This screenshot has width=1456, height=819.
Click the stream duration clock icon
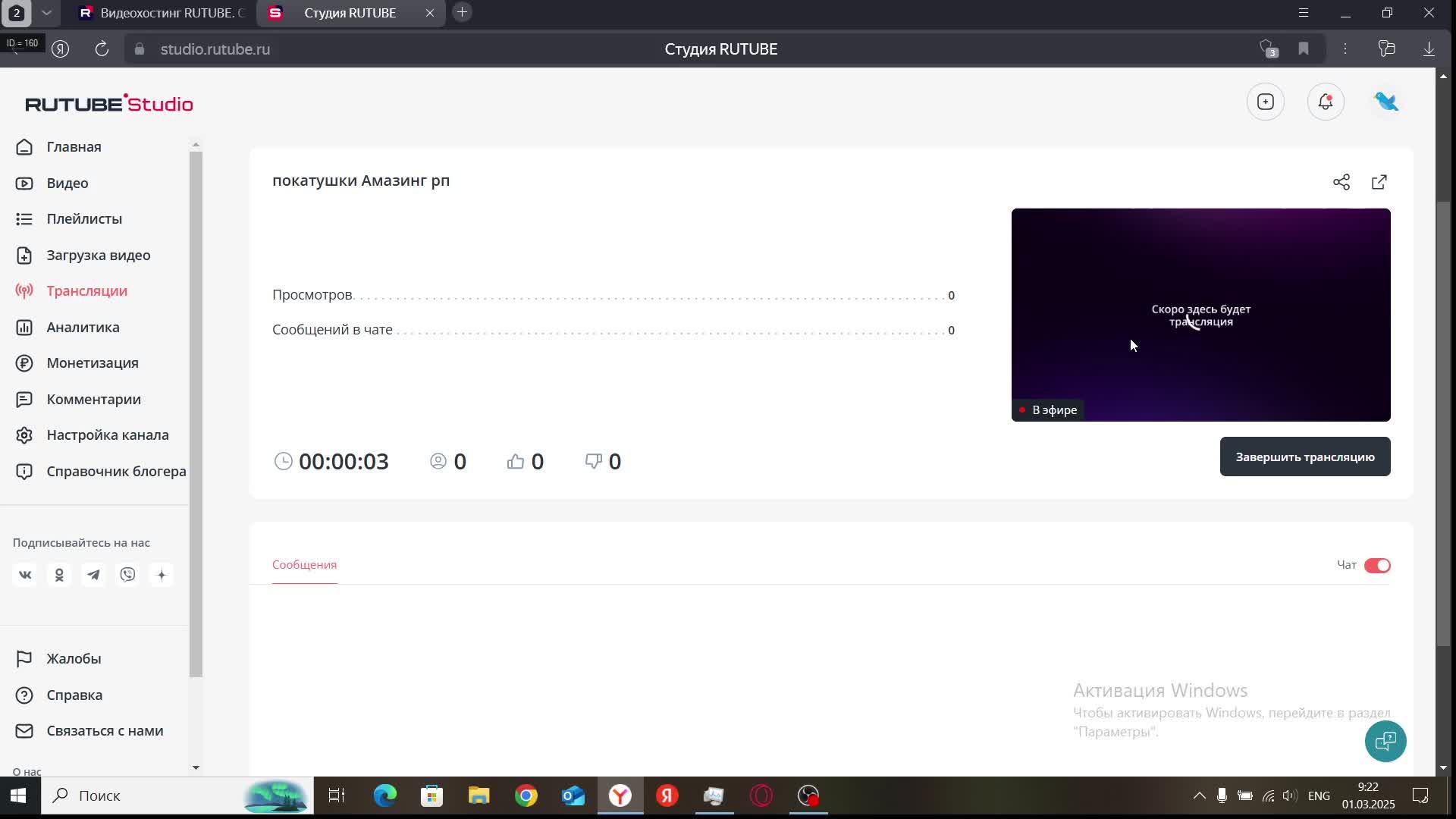[283, 461]
